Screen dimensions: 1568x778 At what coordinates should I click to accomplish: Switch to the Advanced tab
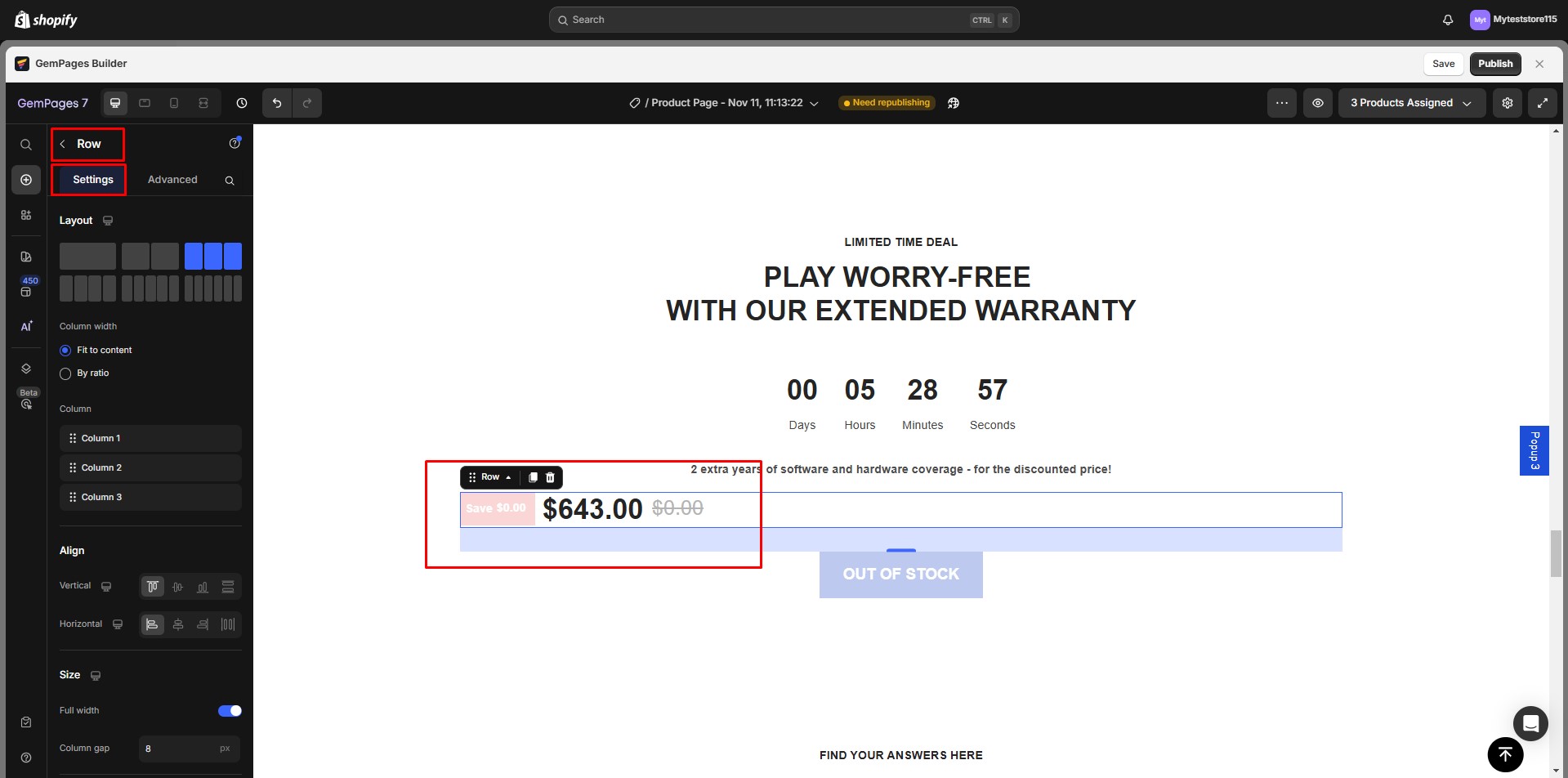click(x=172, y=180)
